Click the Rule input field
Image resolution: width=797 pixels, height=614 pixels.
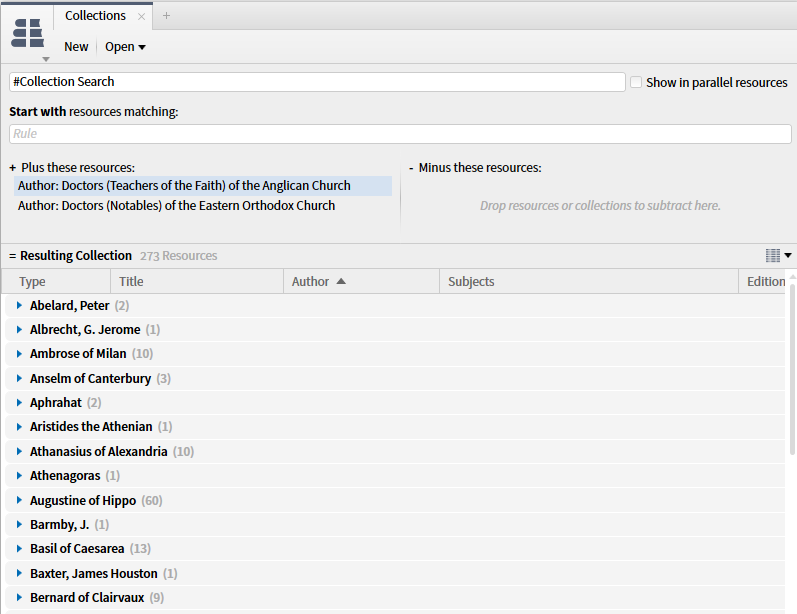pos(398,134)
